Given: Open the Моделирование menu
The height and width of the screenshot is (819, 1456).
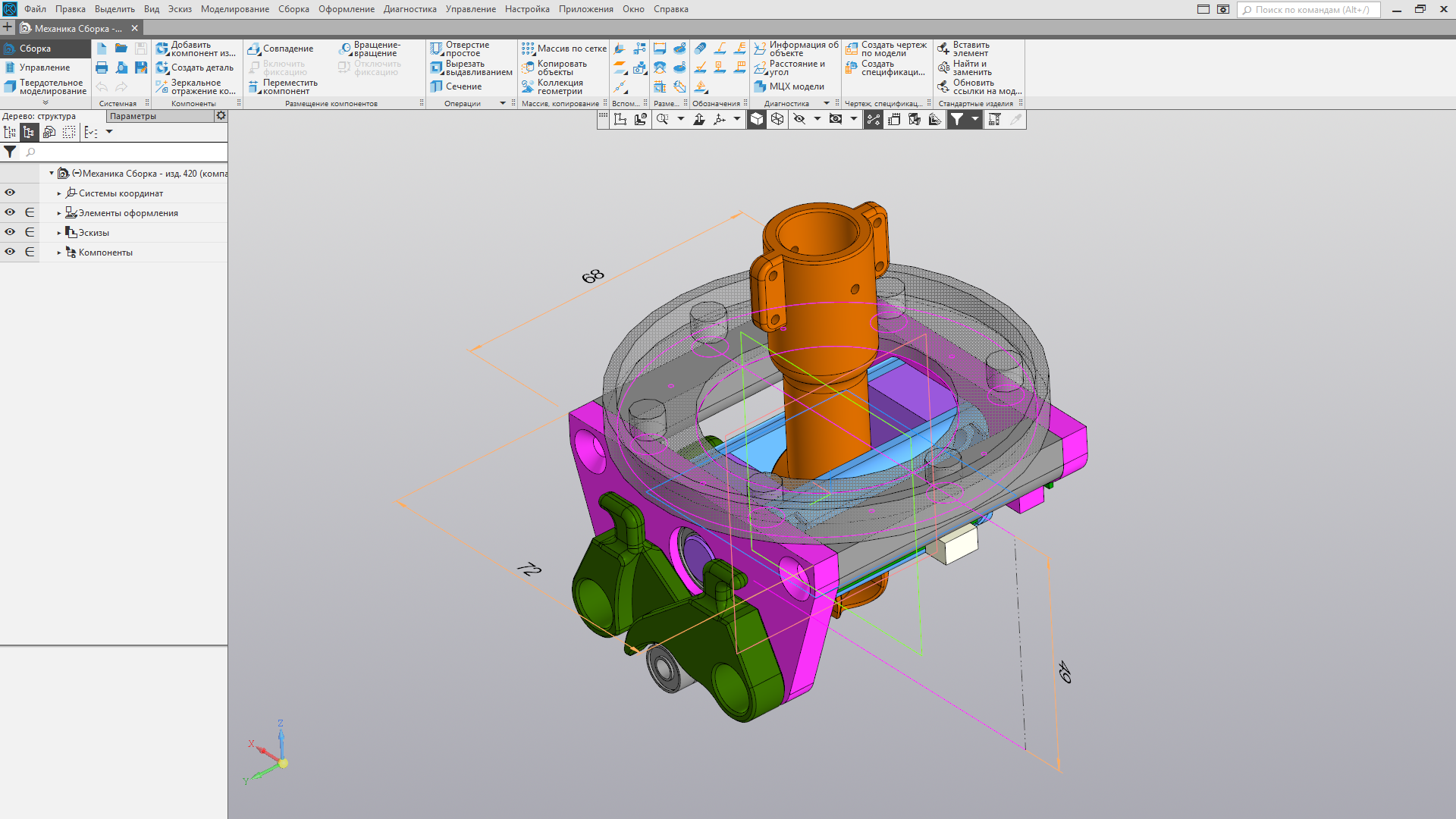Looking at the screenshot, I should click(x=234, y=9).
